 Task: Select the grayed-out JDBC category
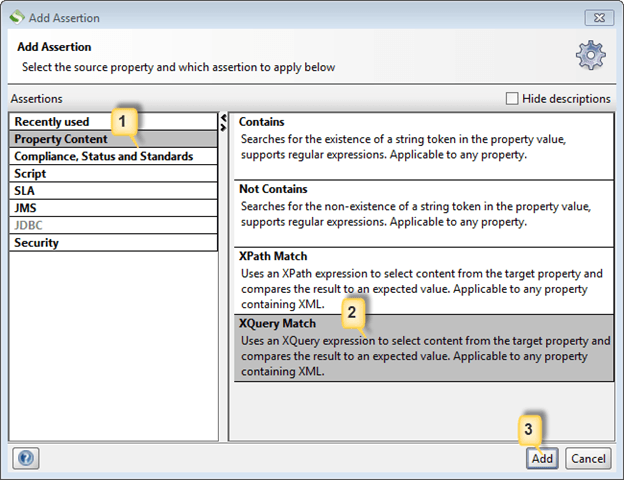tap(28, 225)
